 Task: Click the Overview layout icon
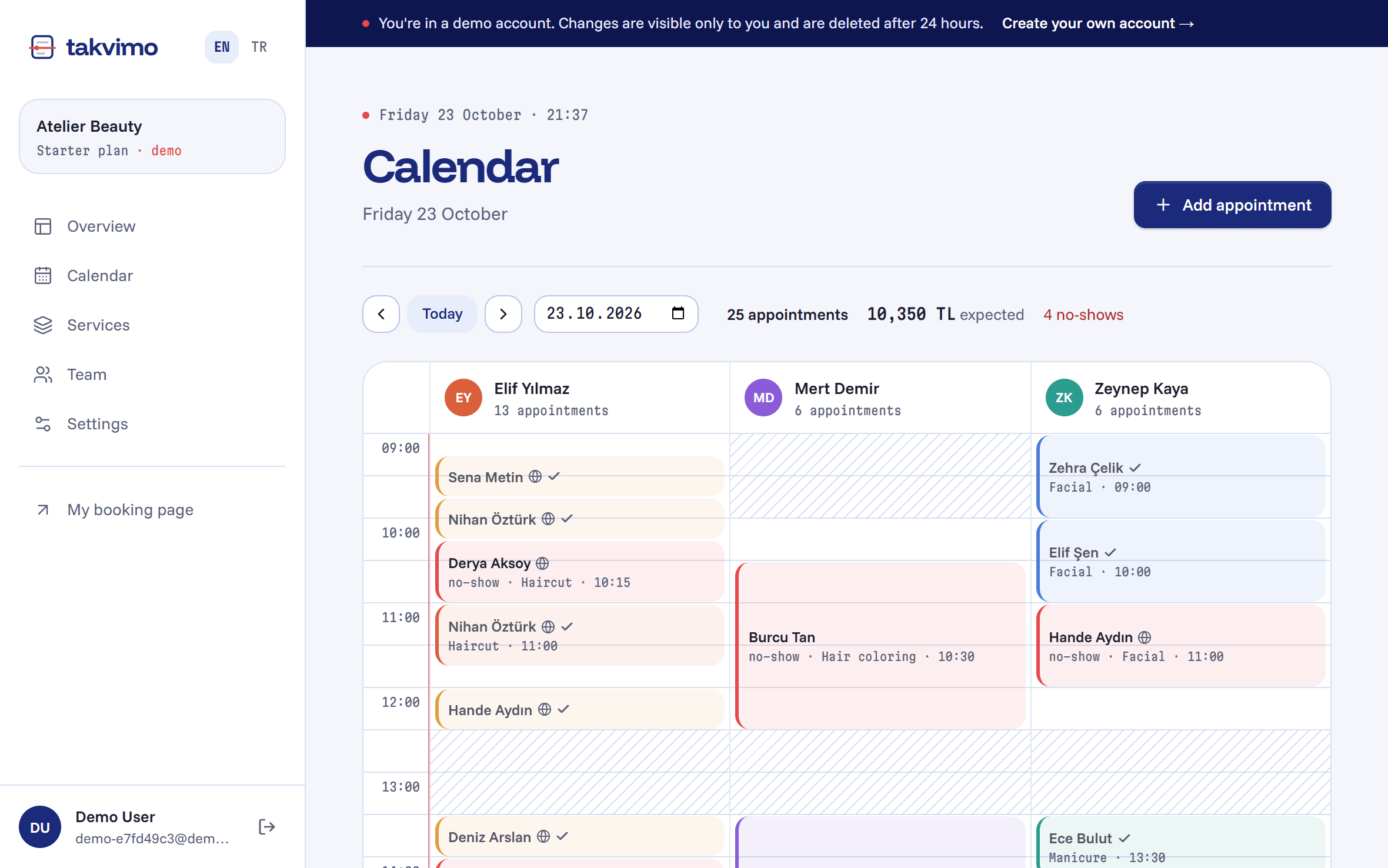tap(43, 226)
